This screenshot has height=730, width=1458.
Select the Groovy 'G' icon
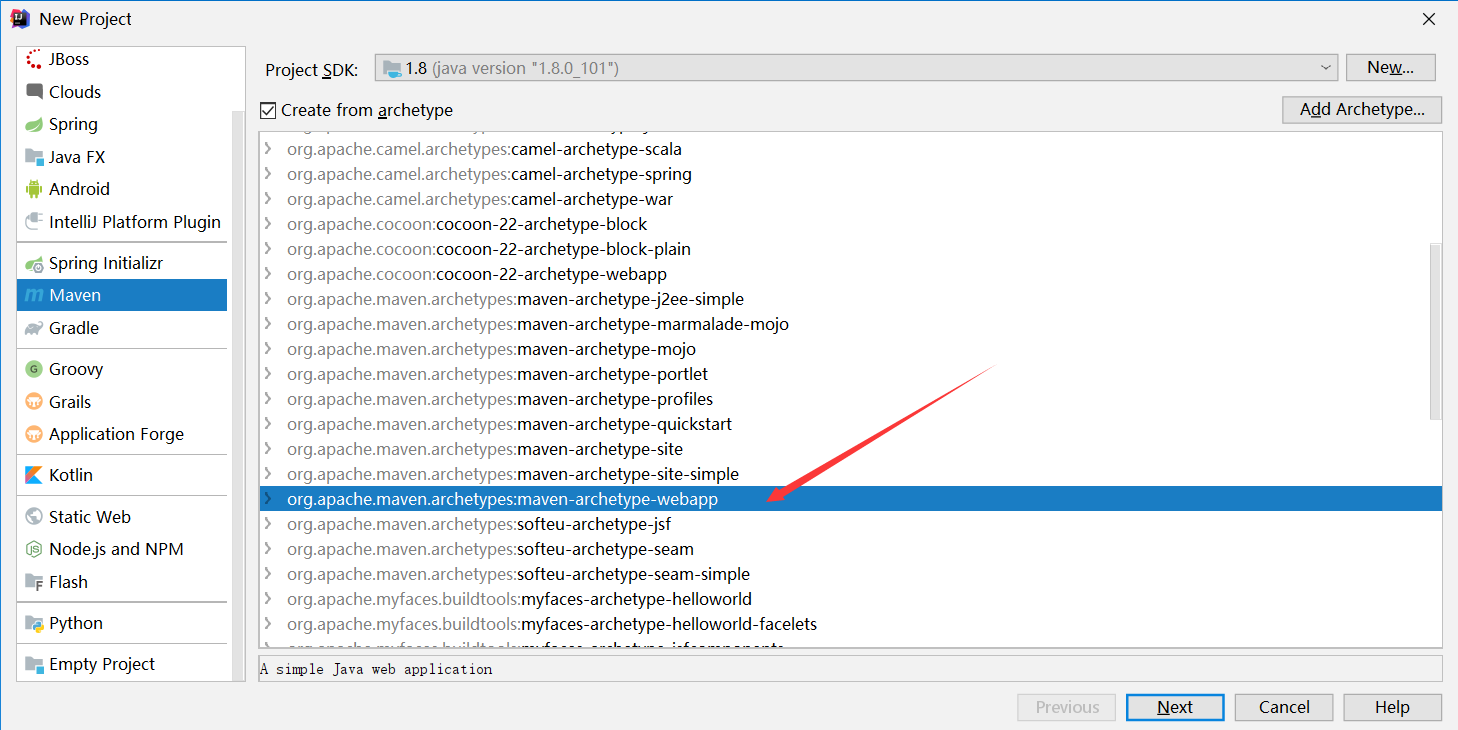click(34, 369)
